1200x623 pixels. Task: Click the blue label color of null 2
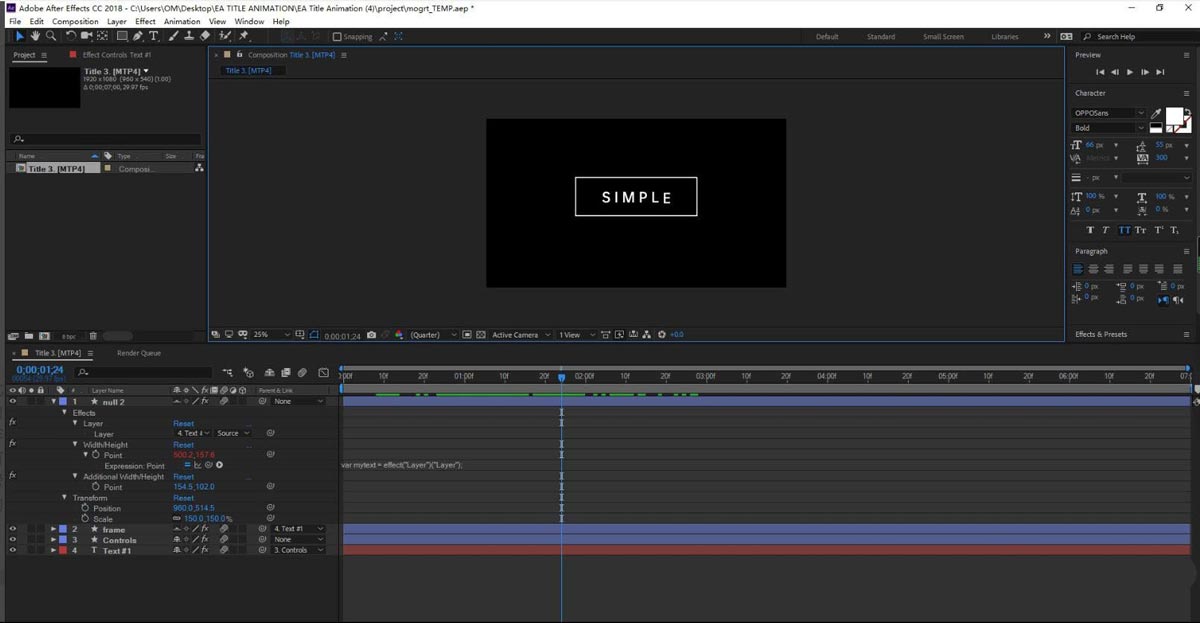pyautogui.click(x=63, y=401)
